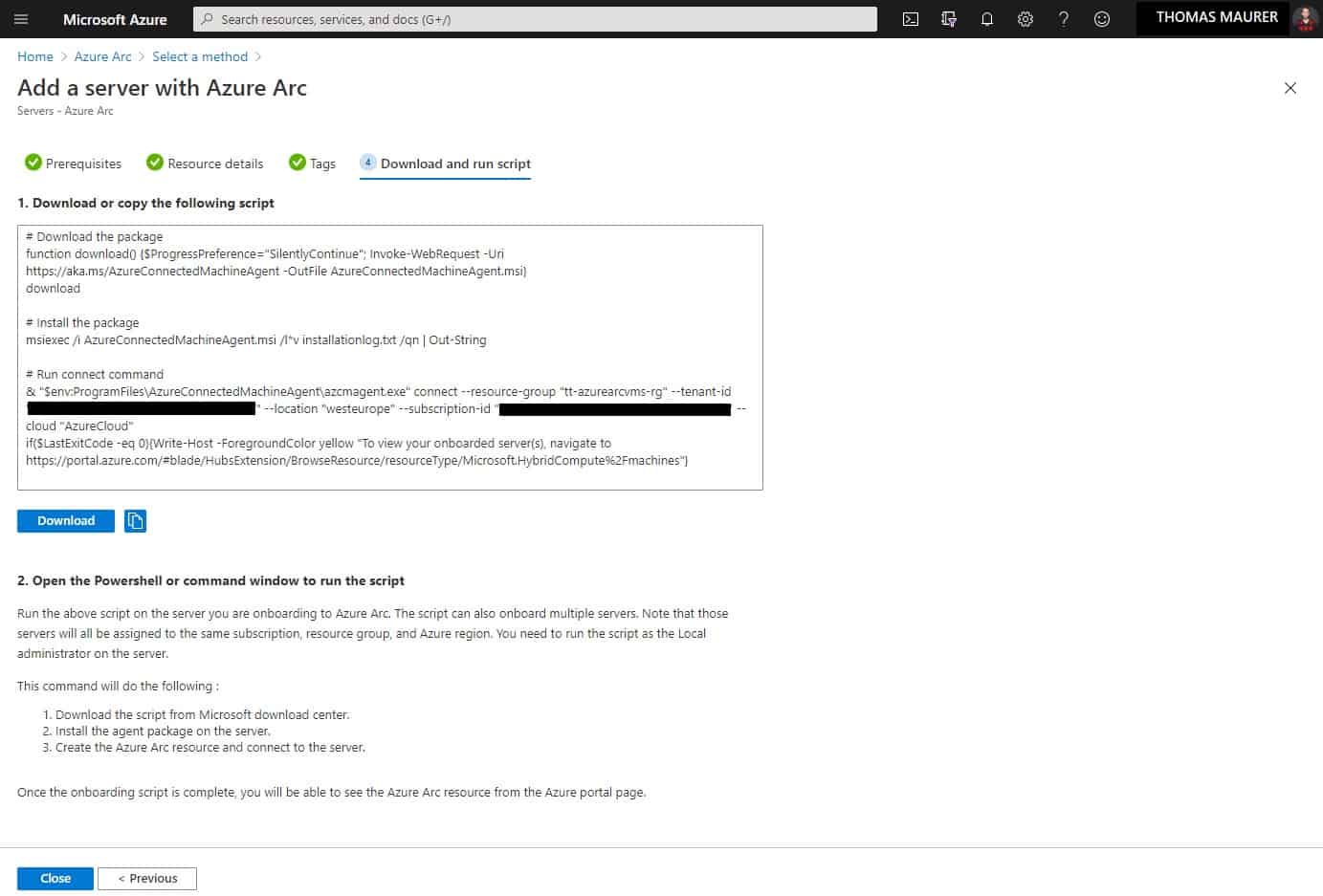This screenshot has height=896, width=1323.
Task: Click inside the onboarding script text box
Action: (x=390, y=358)
